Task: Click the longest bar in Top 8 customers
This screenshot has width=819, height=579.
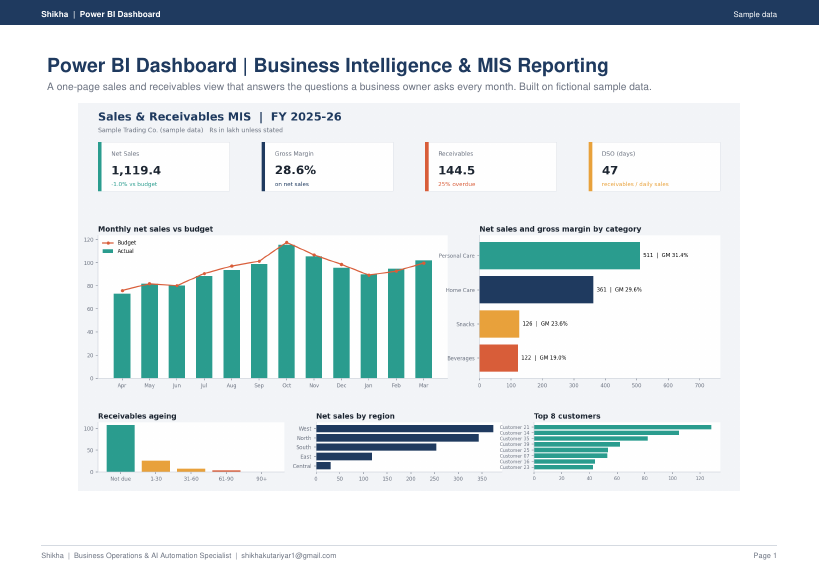Action: coord(623,427)
